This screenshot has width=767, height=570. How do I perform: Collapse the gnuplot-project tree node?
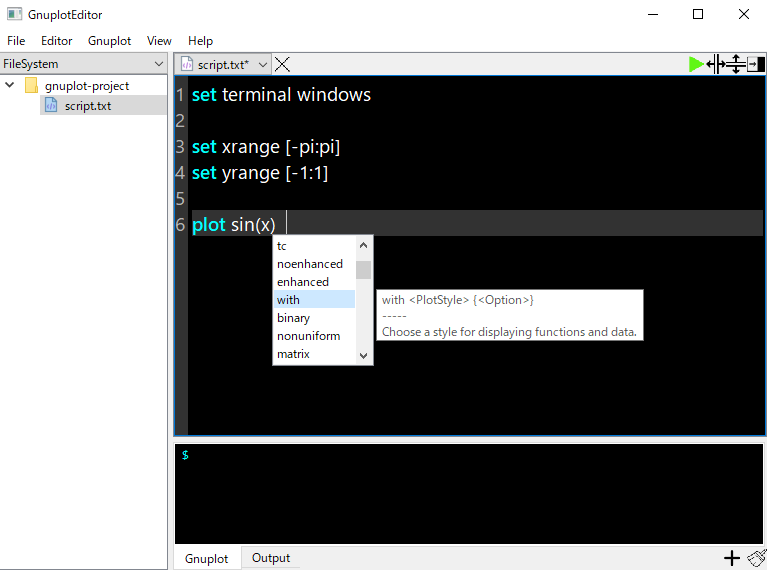[9, 85]
